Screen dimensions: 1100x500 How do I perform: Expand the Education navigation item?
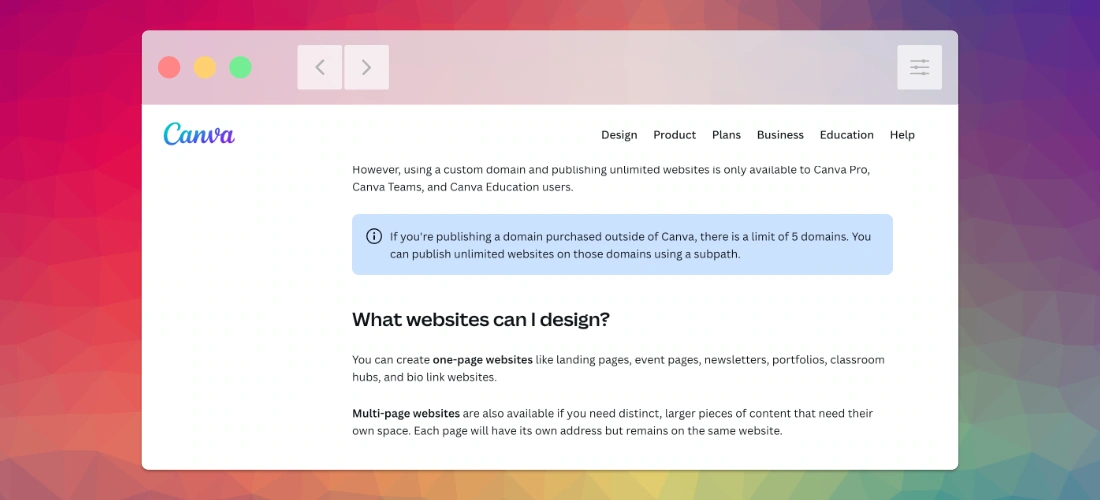[x=846, y=135]
